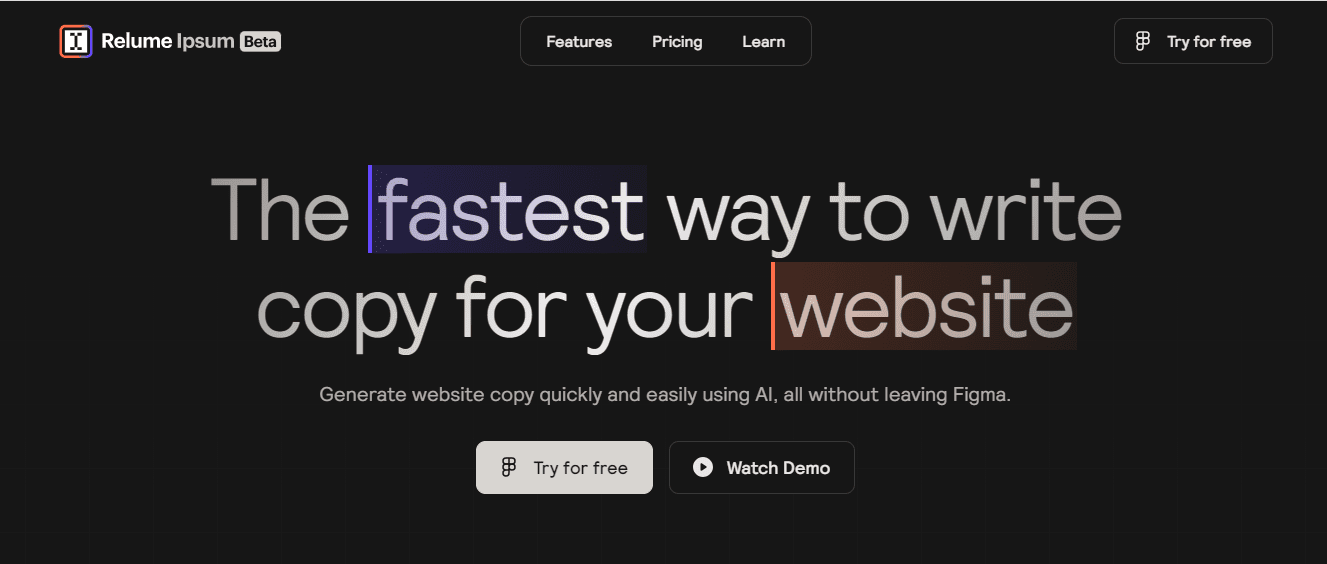Click the Beta badge next to logo
The image size is (1327, 564).
pyautogui.click(x=260, y=41)
